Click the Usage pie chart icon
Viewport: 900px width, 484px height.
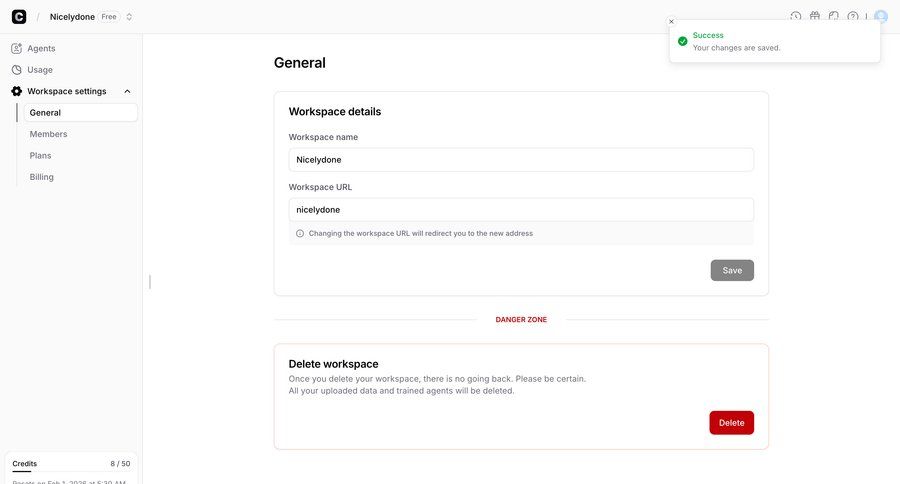17,69
